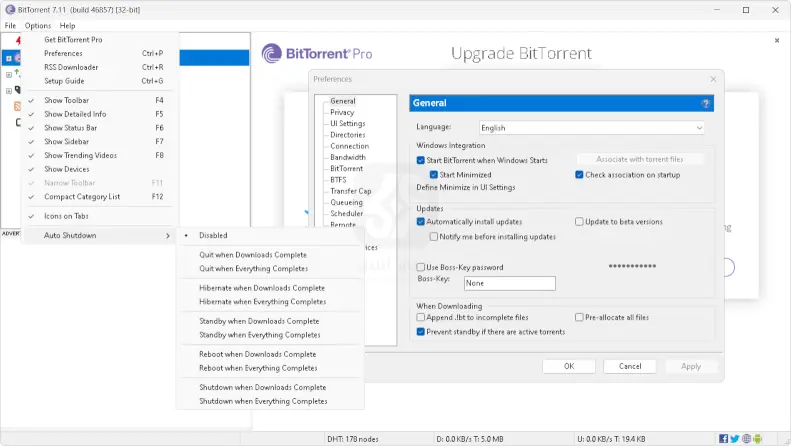Open the web globe icon in status bar
This screenshot has height=446, width=791.
coord(747,438)
